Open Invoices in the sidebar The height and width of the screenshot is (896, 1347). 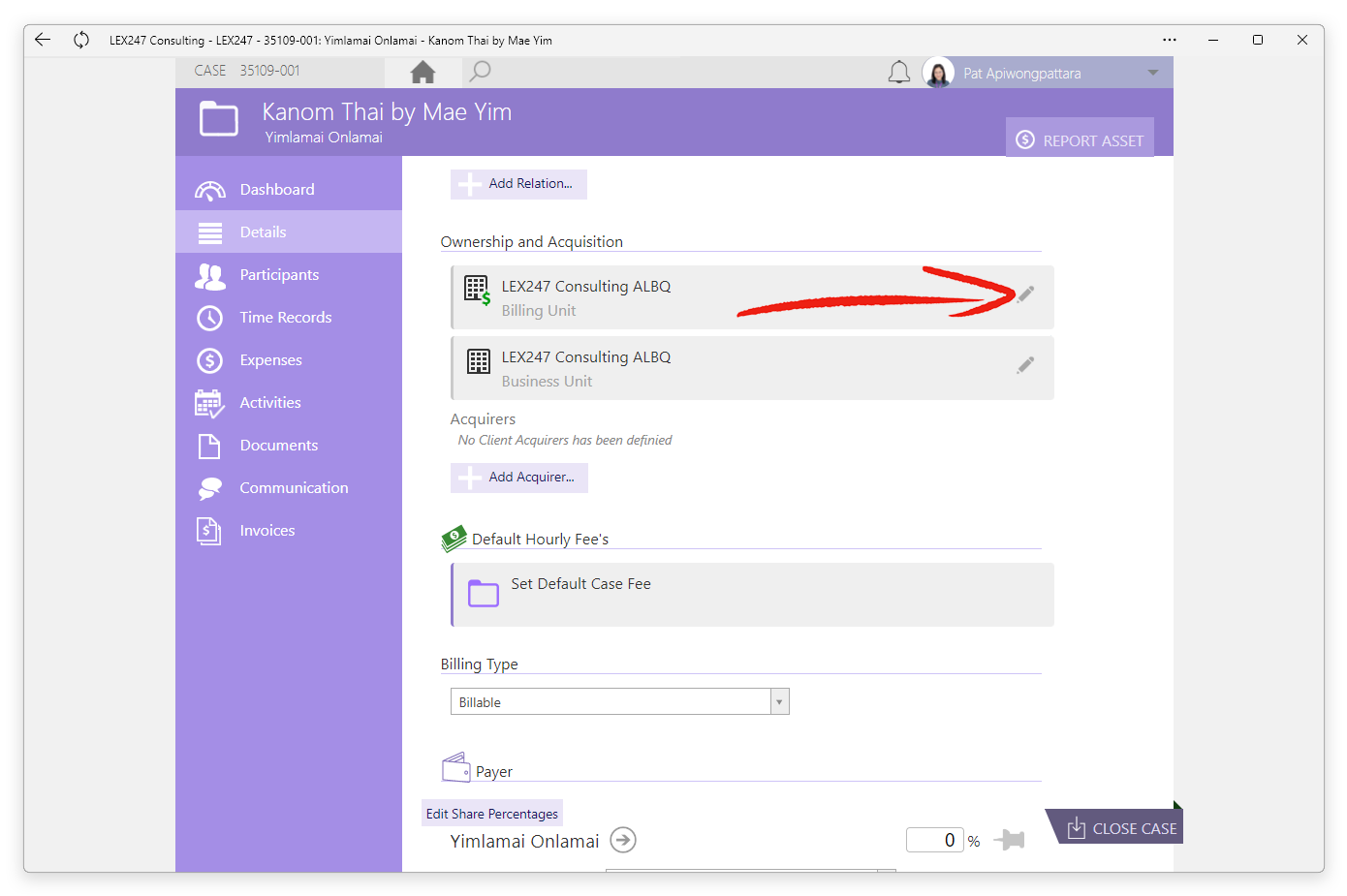tap(289, 530)
